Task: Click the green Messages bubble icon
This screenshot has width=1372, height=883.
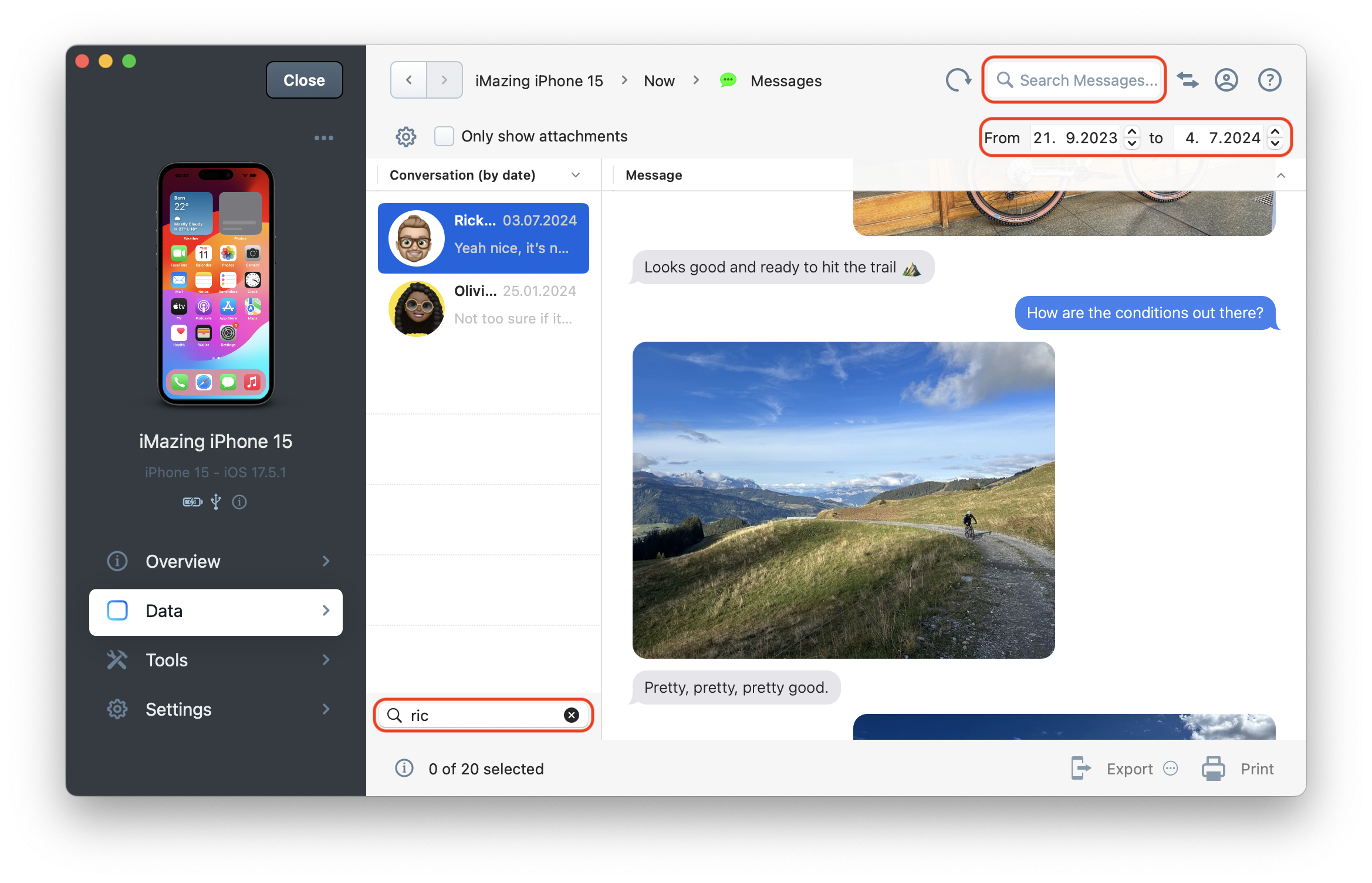Action: (x=728, y=80)
